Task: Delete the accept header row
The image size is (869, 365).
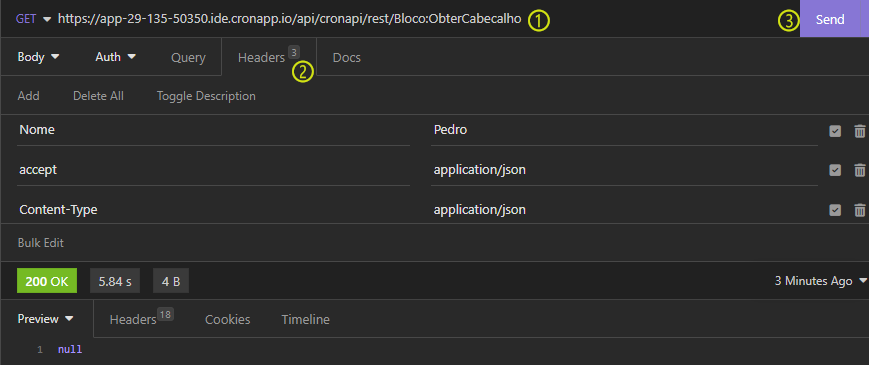Action: (x=860, y=170)
